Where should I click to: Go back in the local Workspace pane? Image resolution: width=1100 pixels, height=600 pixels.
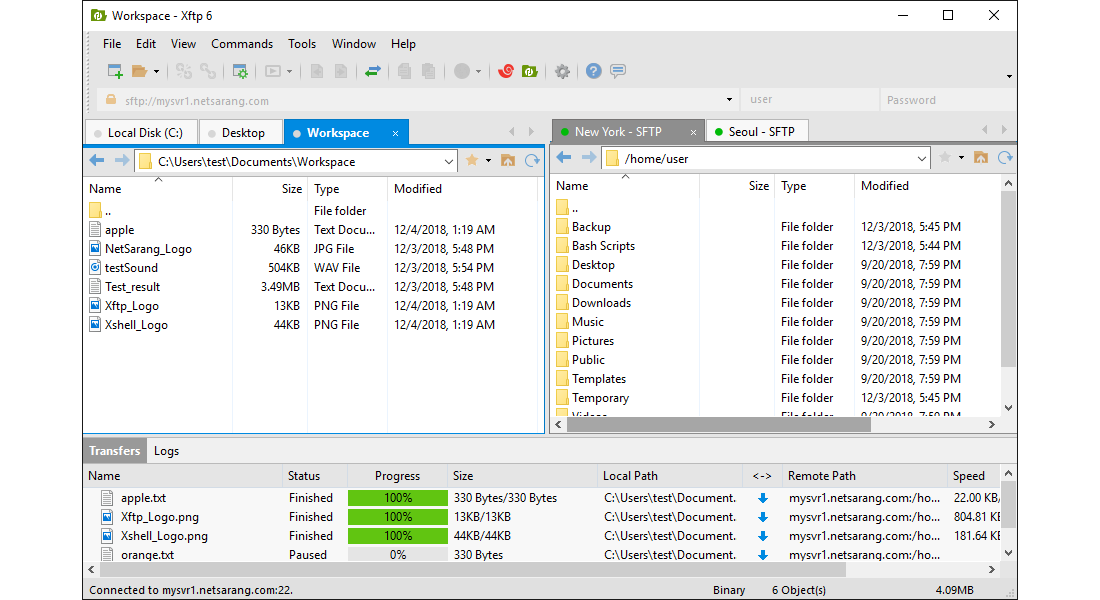point(98,161)
